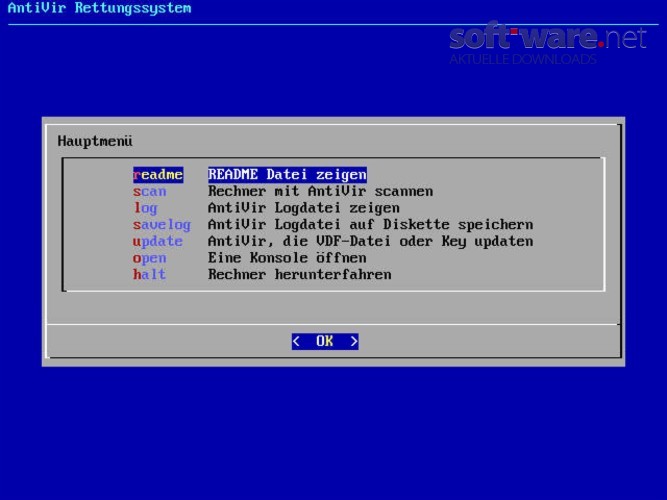This screenshot has height=500, width=667.
Task: Click 'Rechner mit AntiVir scannen' text
Action: coord(320,191)
